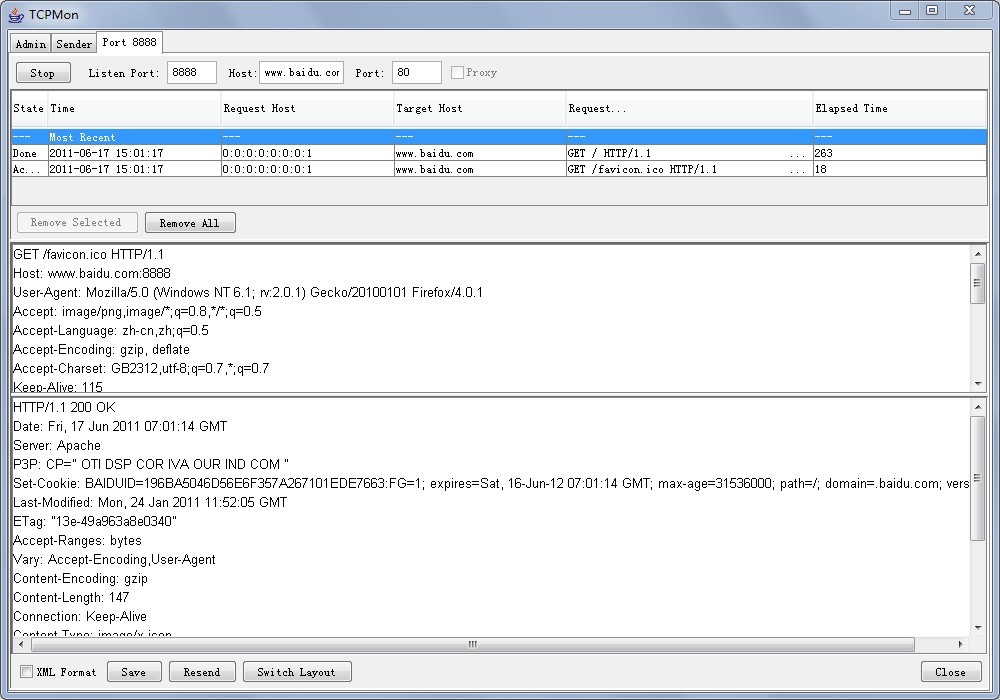Viewport: 1000px width, 700px height.
Task: Close the TCPMon window via title bar
Action: click(x=970, y=11)
